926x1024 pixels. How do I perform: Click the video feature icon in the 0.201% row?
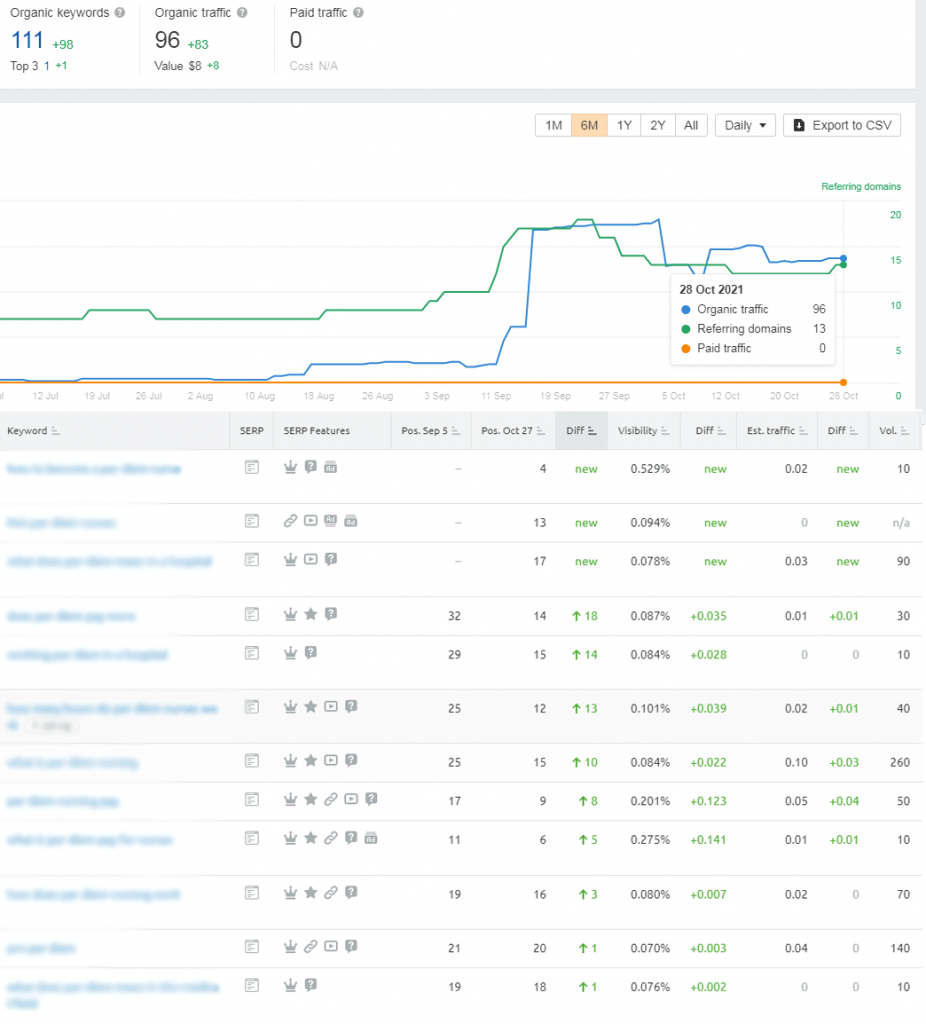pos(351,799)
